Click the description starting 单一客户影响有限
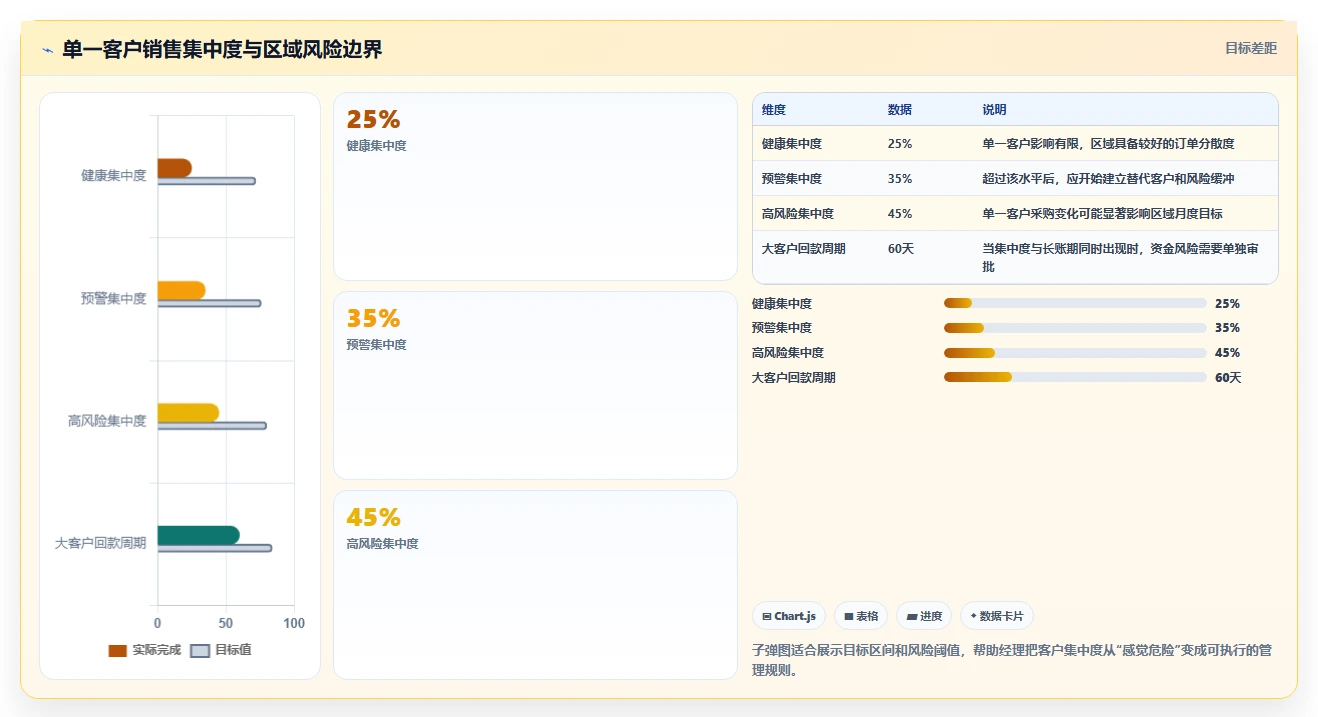Image resolution: width=1318 pixels, height=717 pixels. click(1108, 144)
